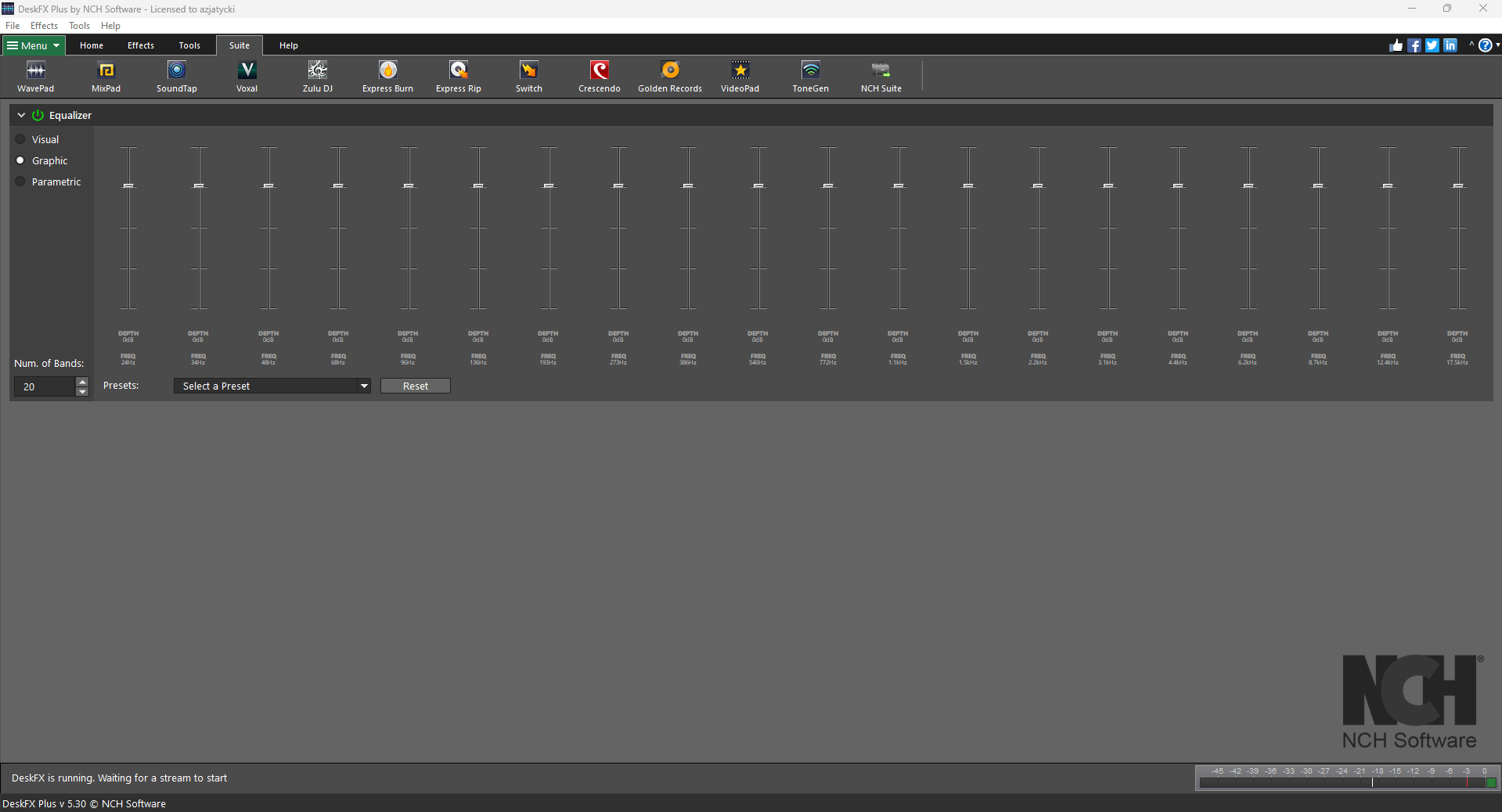Share on Facebook icon
This screenshot has width=1502, height=812.
1414,45
